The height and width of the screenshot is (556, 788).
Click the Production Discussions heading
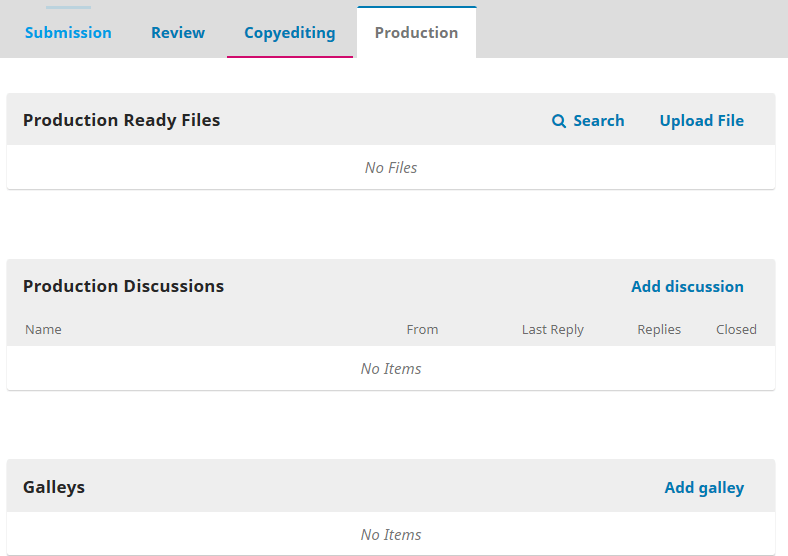click(123, 286)
